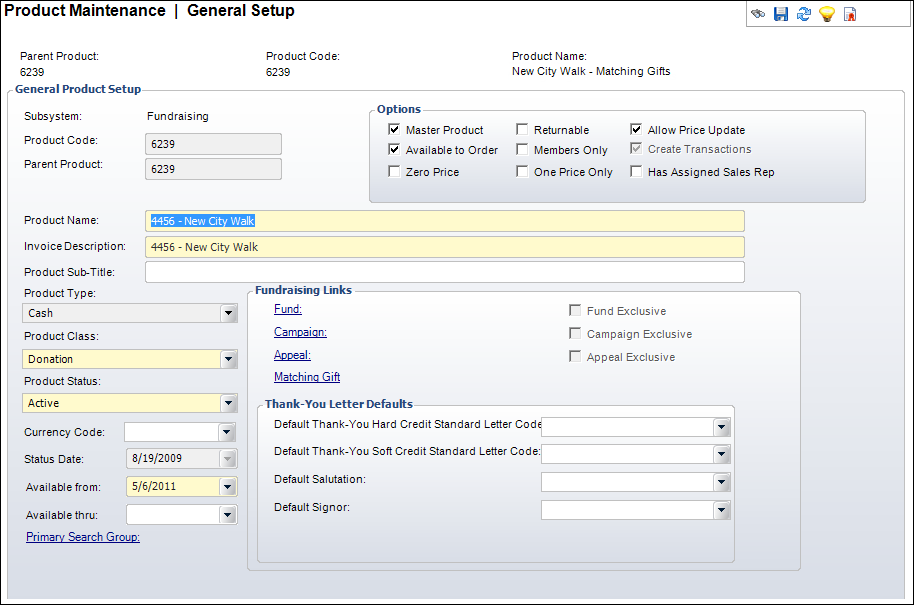The image size is (914, 605).
Task: Click the binoculars search icon
Action: coord(759,14)
